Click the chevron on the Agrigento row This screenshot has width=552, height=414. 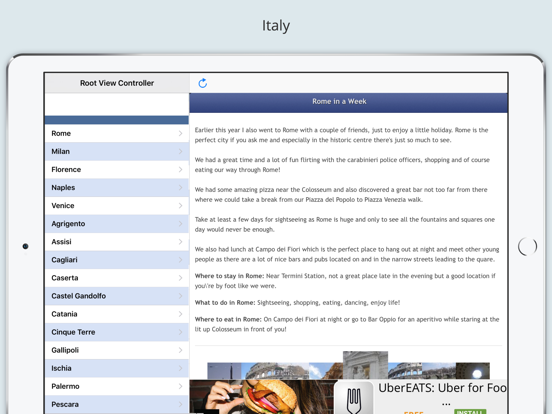(181, 224)
